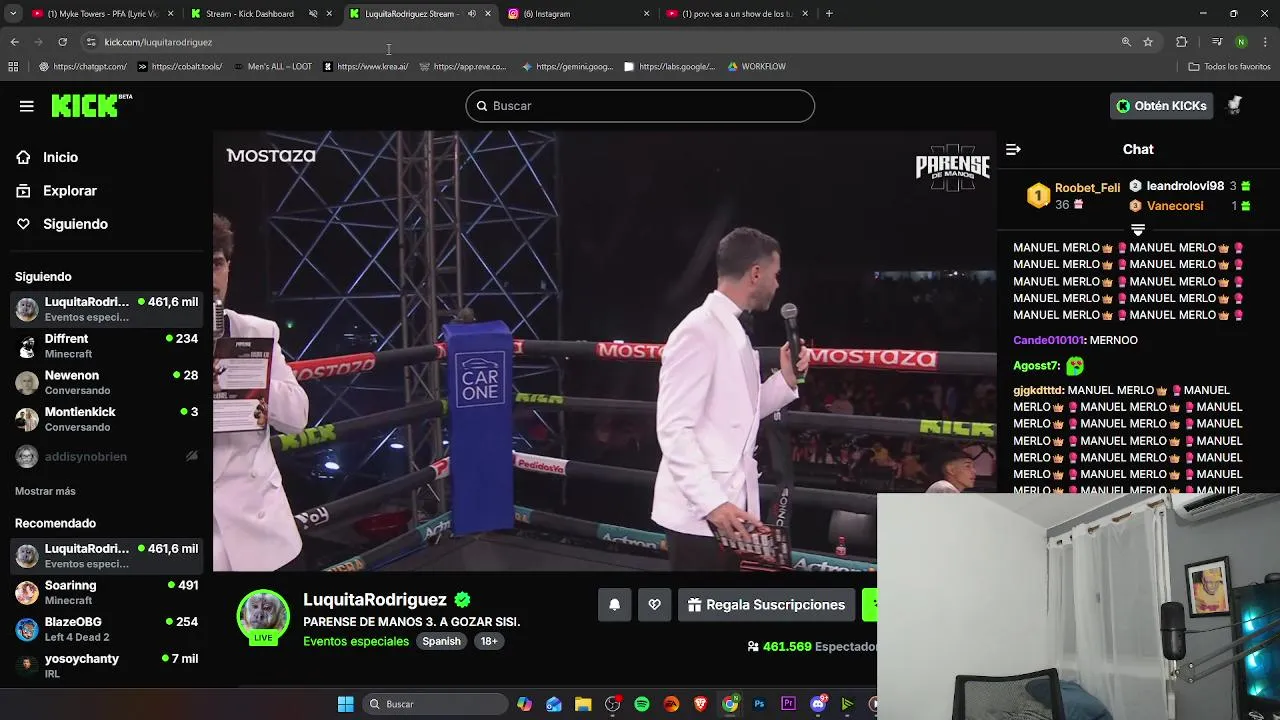
Task: Open the Chrome profile N avatar
Action: [1241, 42]
